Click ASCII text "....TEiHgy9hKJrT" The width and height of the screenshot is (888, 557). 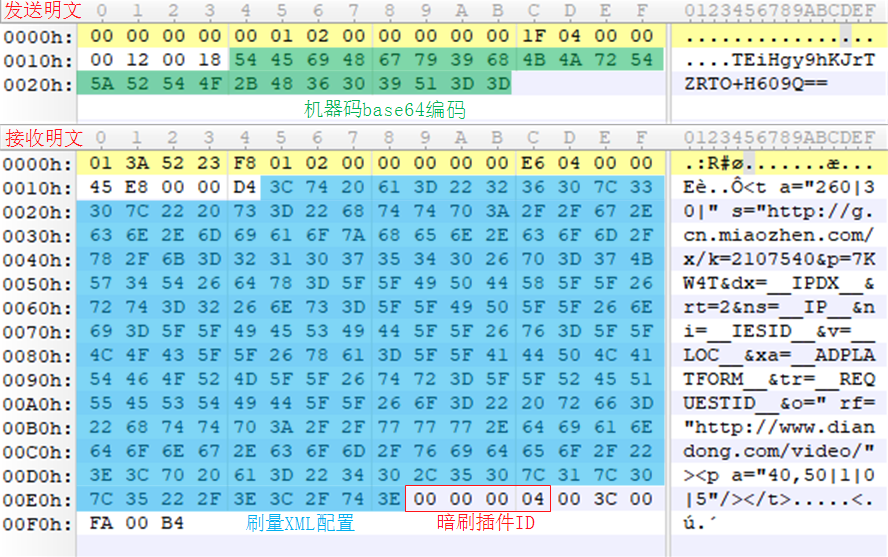point(780,60)
